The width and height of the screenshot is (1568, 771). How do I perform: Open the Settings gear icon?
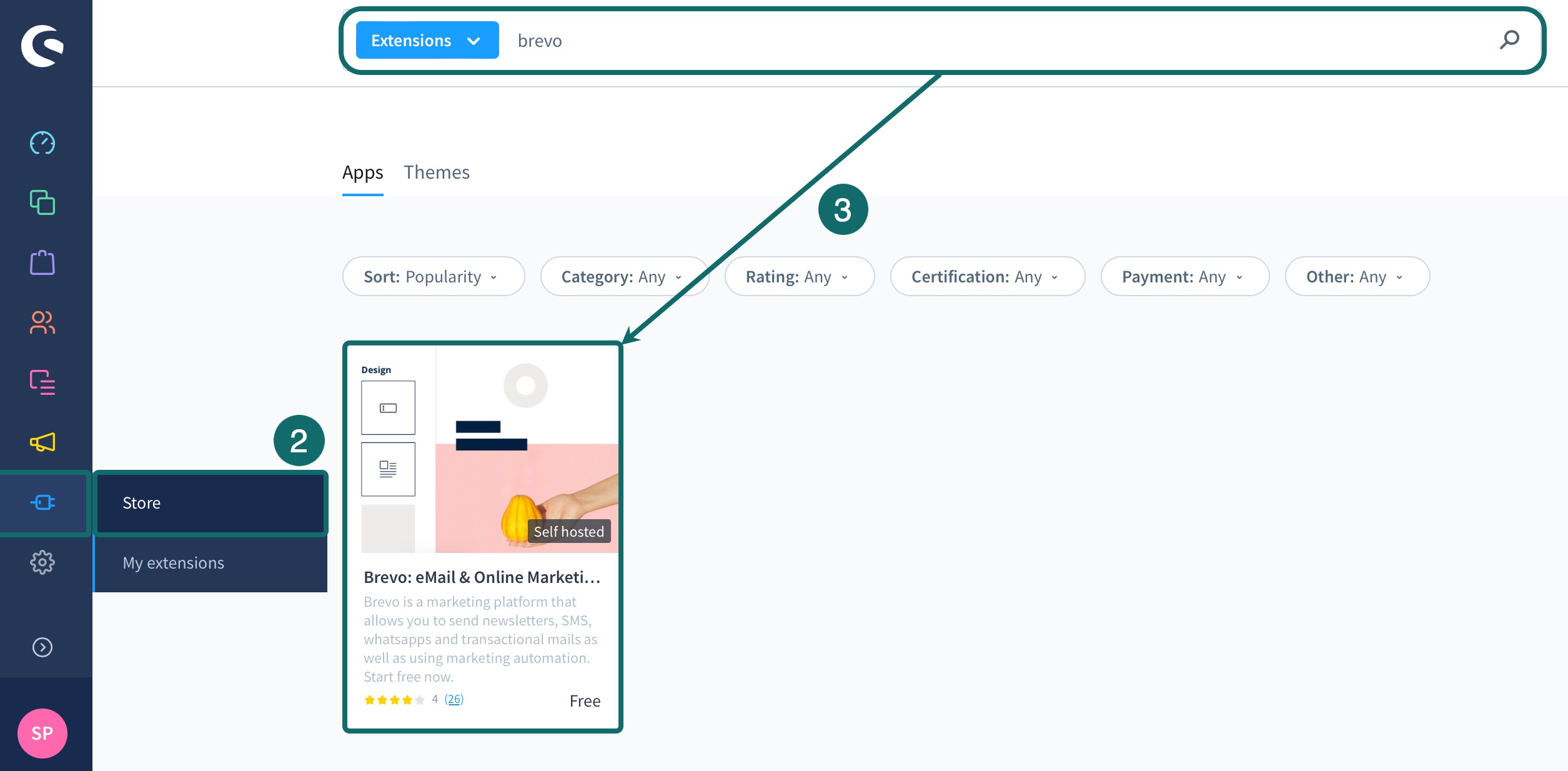point(42,562)
